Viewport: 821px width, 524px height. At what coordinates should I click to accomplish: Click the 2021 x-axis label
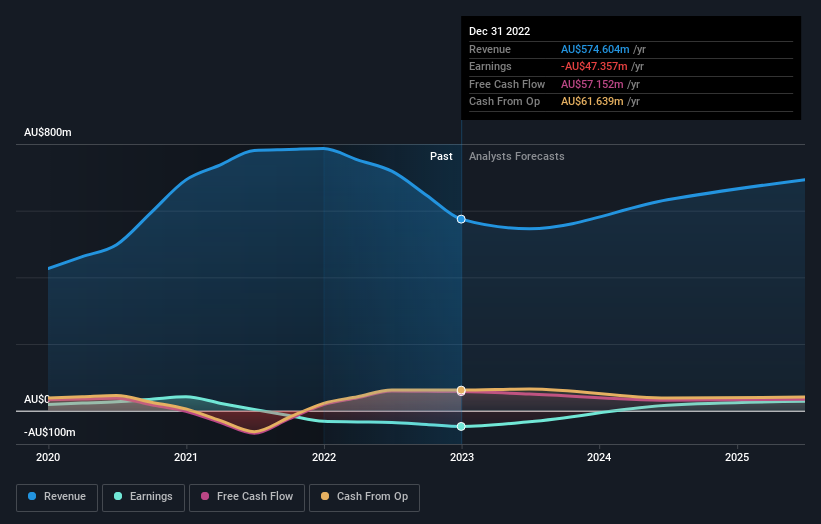(x=186, y=458)
